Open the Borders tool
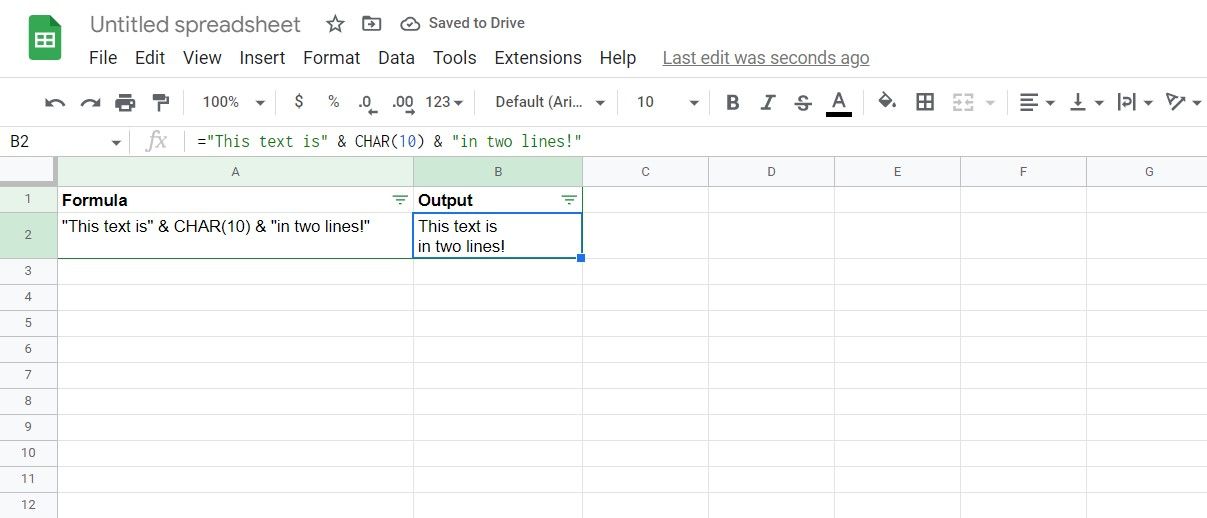This screenshot has width=1207, height=518. tap(925, 102)
